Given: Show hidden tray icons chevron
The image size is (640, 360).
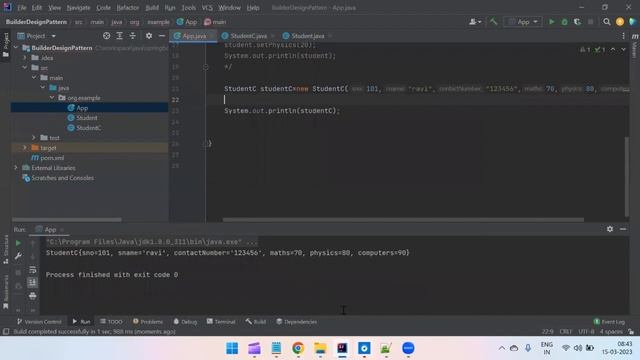Looking at the screenshot, I should (502, 348).
